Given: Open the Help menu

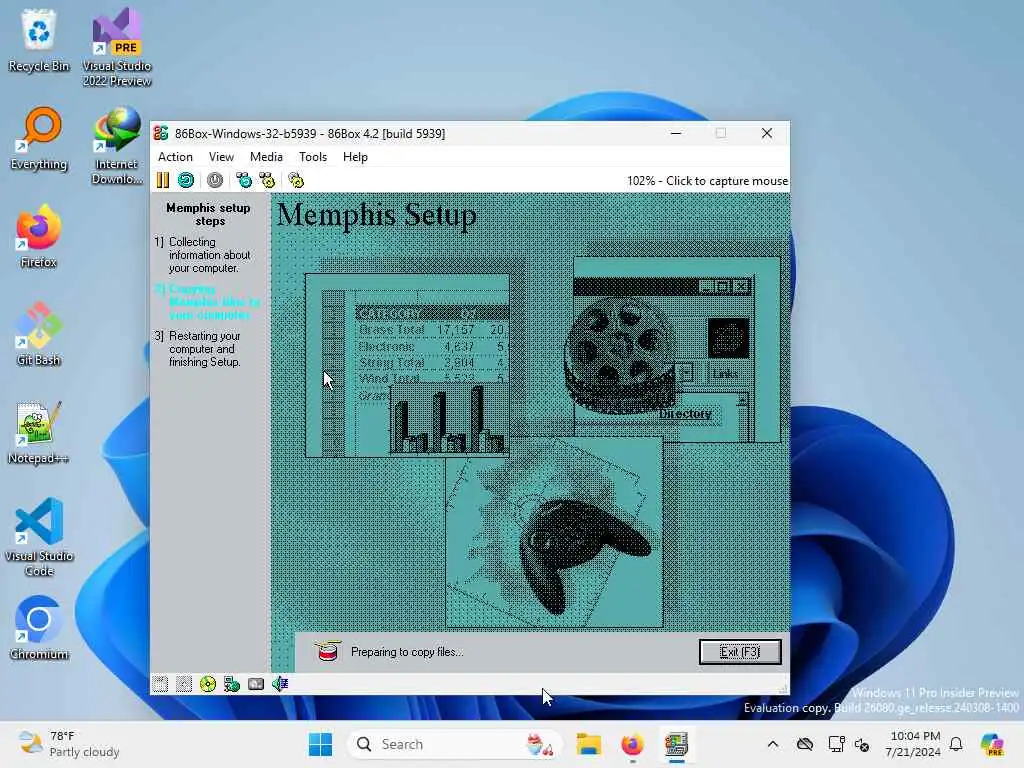Looking at the screenshot, I should [x=355, y=157].
